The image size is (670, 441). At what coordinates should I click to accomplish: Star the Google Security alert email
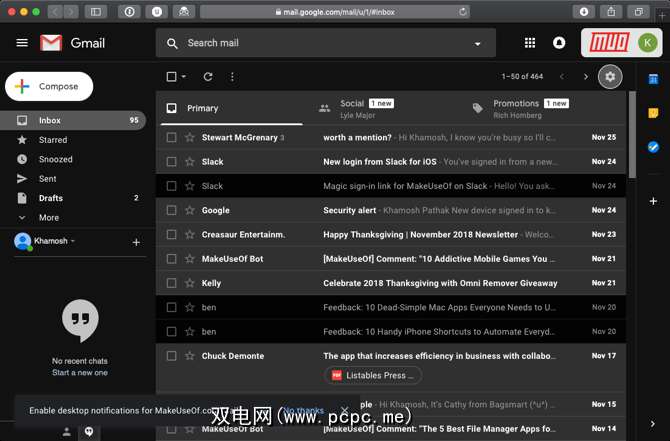coord(190,210)
